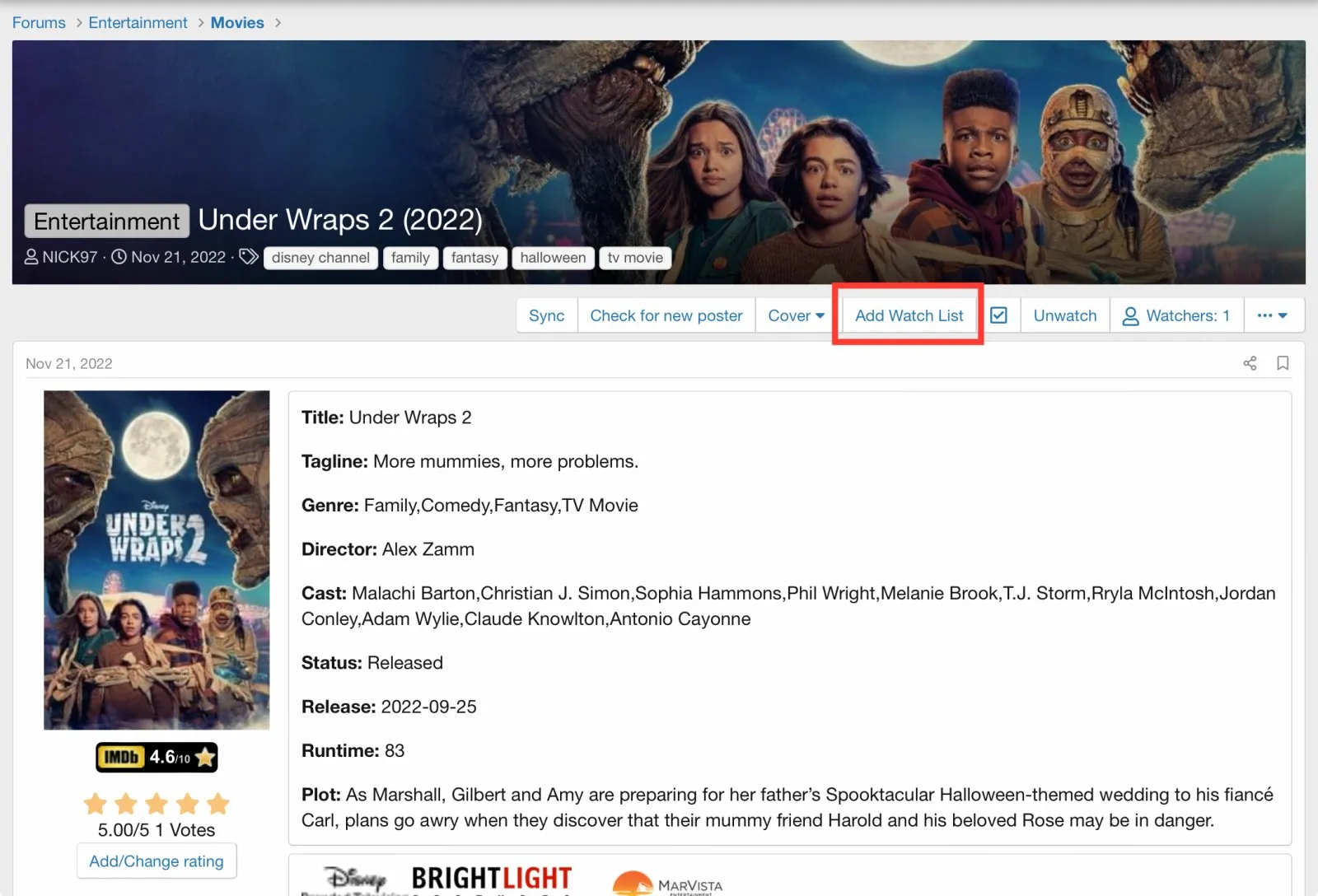Click the Add/Change rating button
The height and width of the screenshot is (896, 1318).
click(x=157, y=861)
